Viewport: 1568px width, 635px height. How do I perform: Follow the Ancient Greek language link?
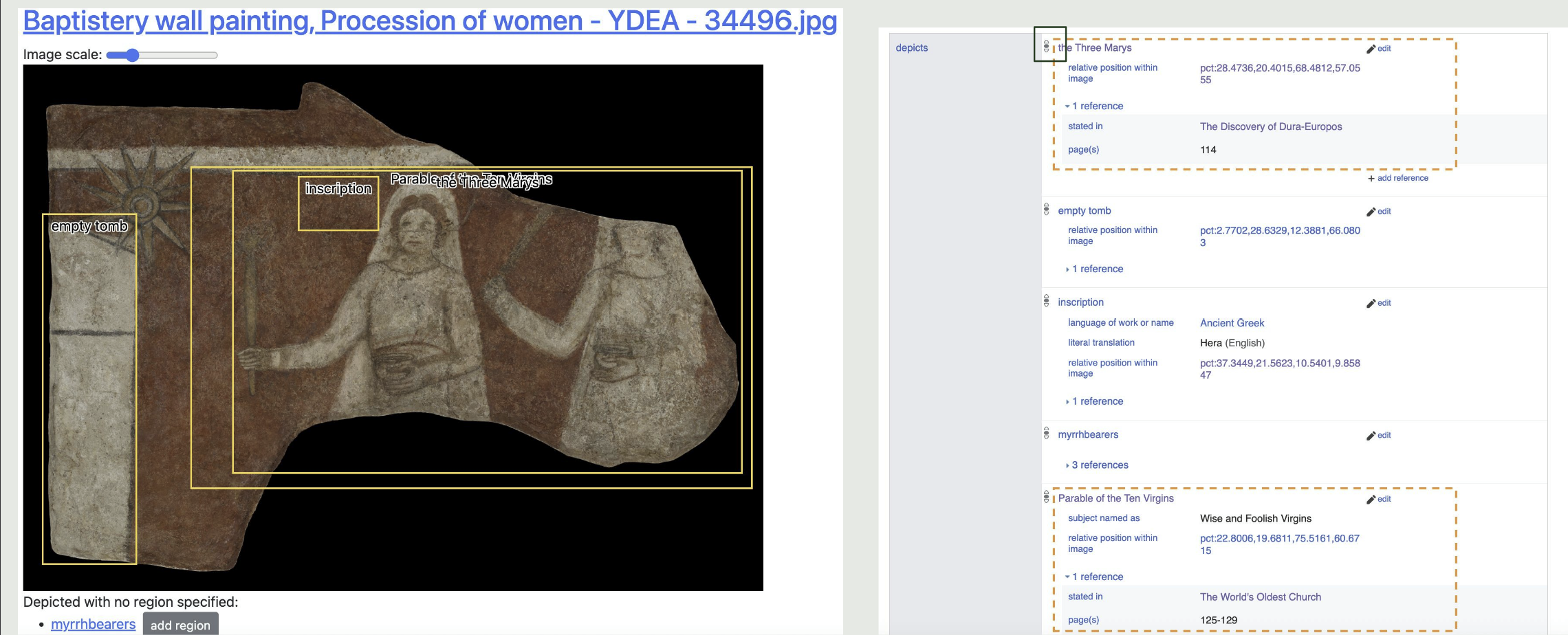(1232, 323)
